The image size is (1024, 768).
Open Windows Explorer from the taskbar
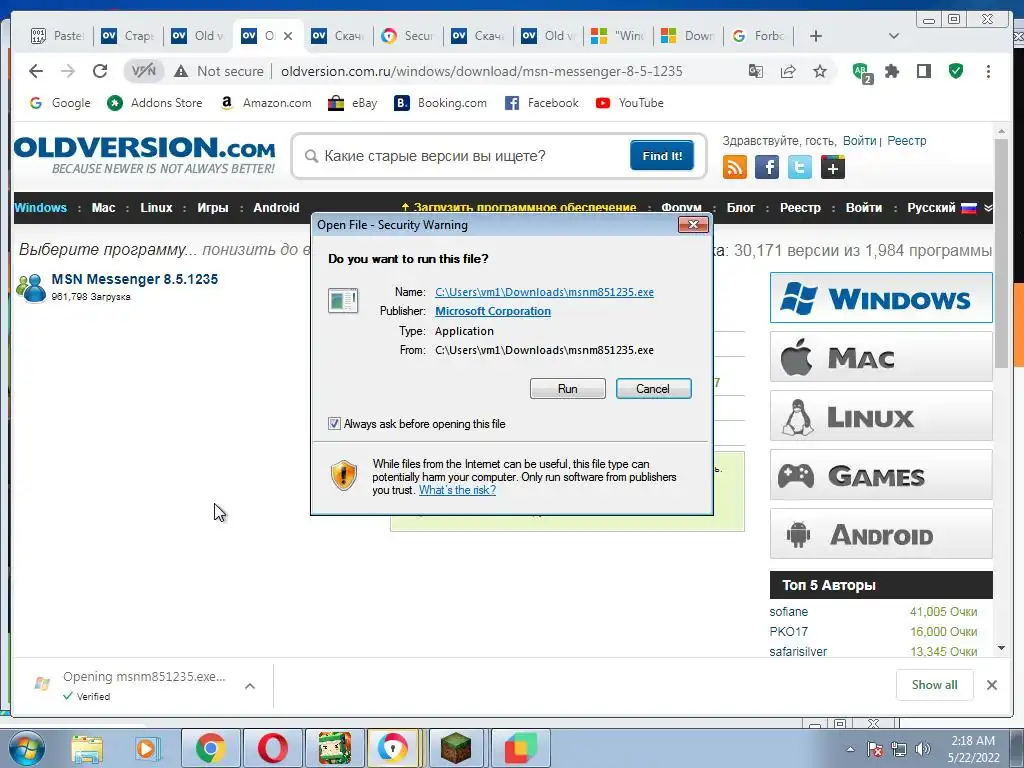(x=87, y=748)
